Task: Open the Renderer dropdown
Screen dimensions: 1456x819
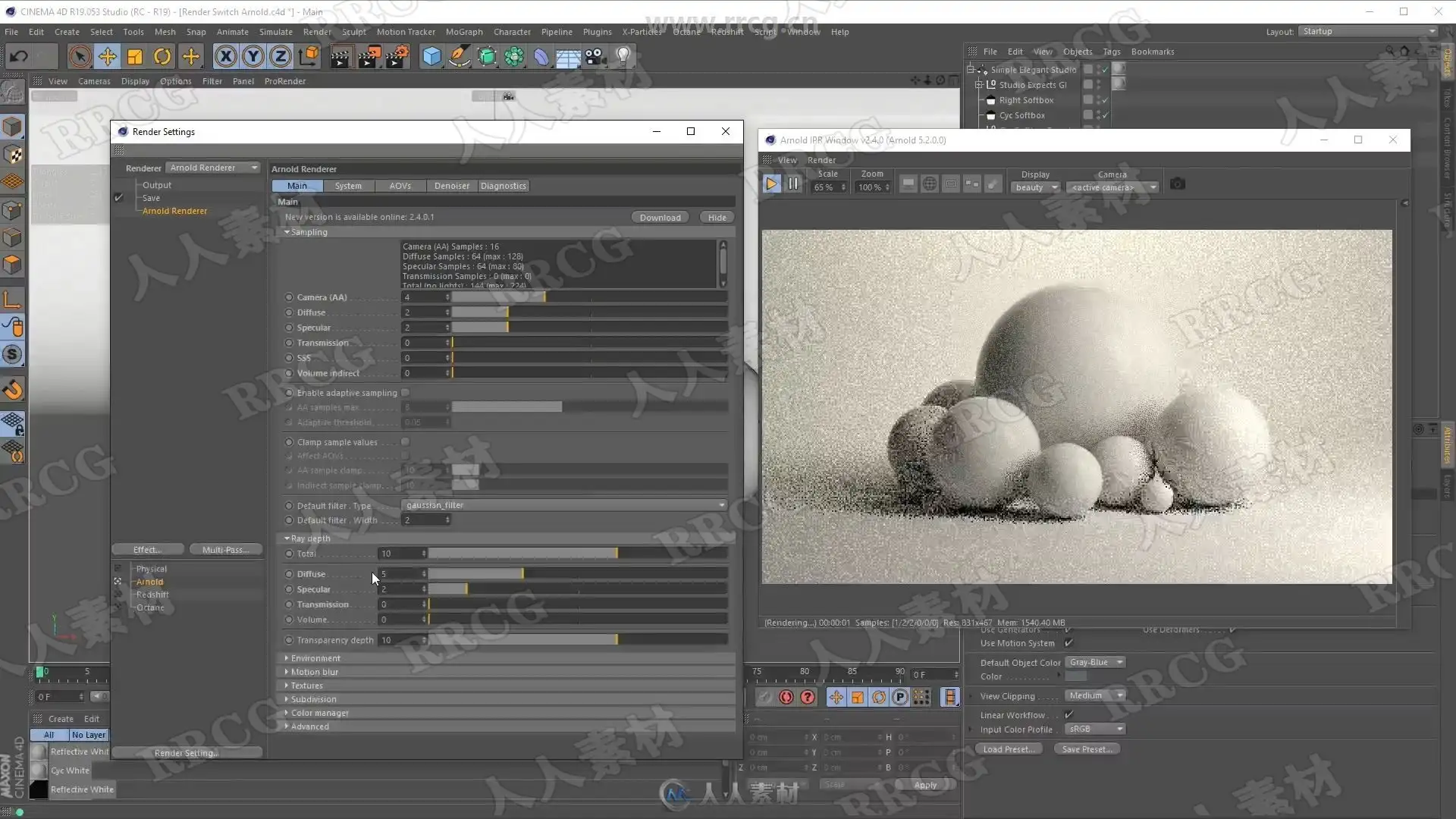Action: (213, 168)
